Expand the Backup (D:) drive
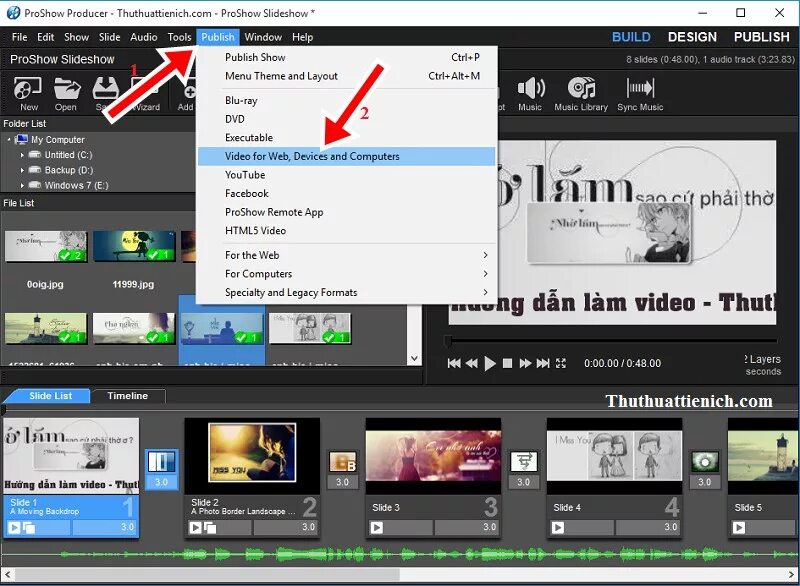The image size is (800, 586). pyautogui.click(x=22, y=170)
